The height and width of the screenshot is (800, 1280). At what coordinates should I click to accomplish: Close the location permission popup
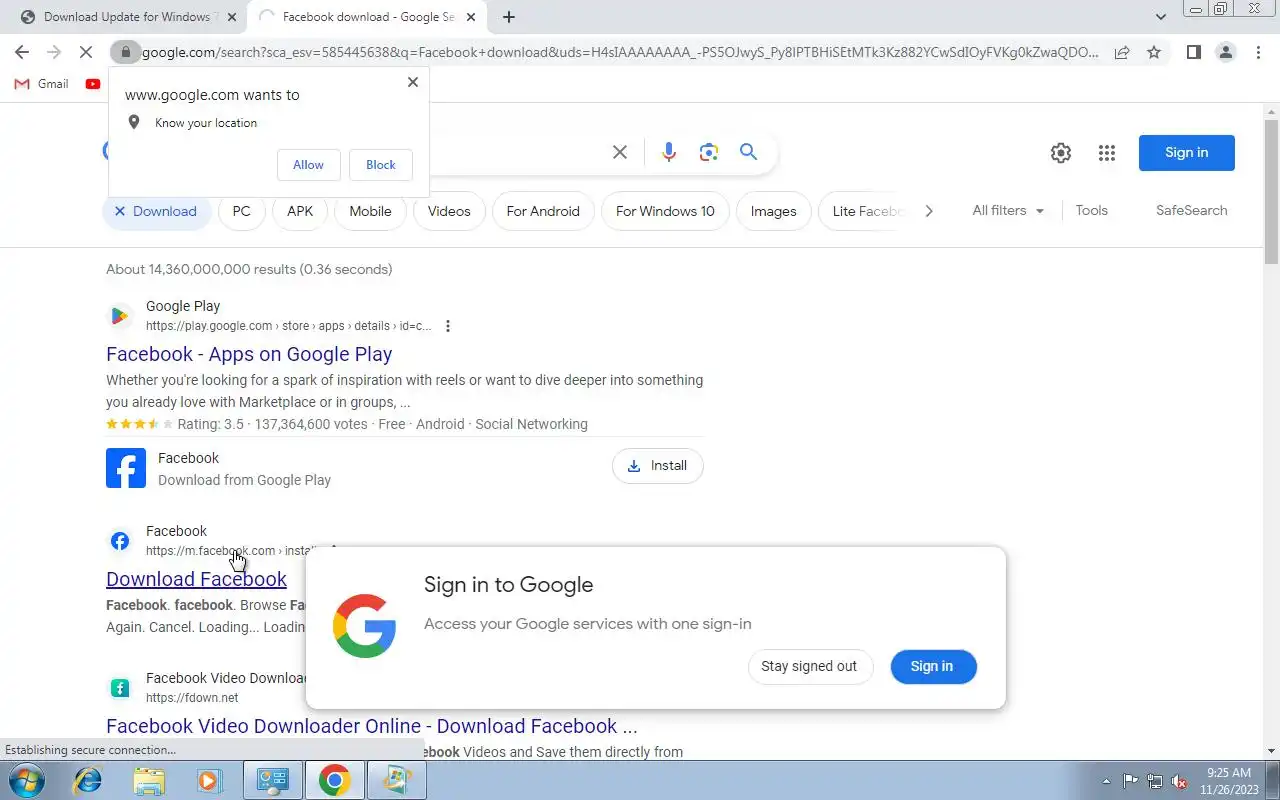click(413, 82)
